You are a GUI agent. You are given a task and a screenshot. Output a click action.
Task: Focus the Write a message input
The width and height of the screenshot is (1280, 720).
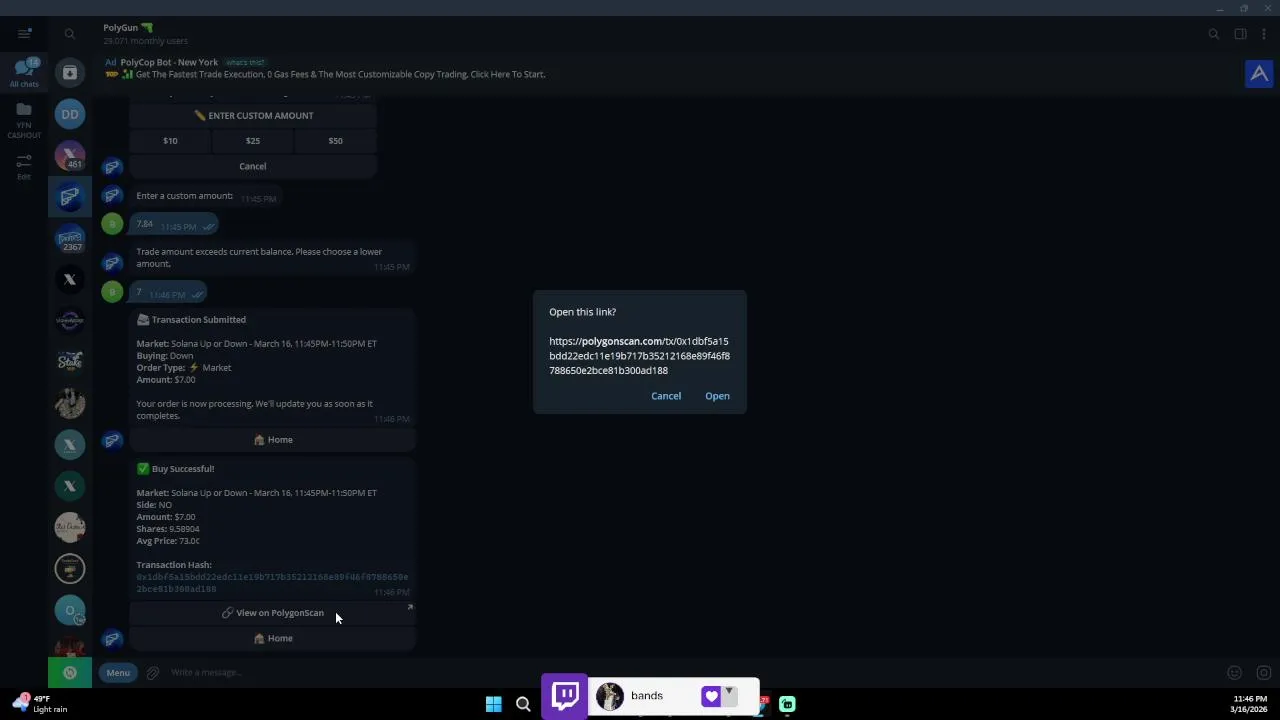pos(690,673)
